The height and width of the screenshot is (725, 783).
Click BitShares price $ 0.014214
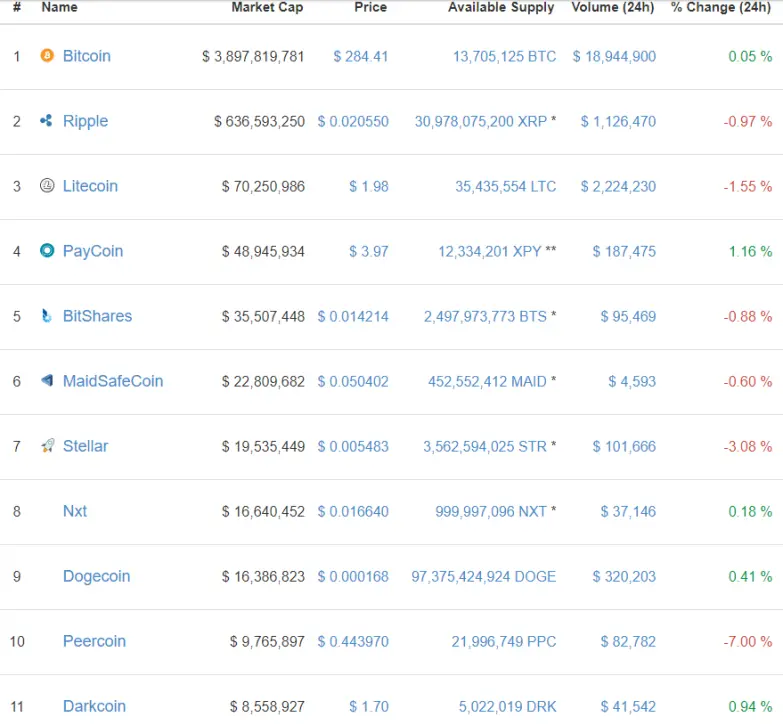coord(353,316)
